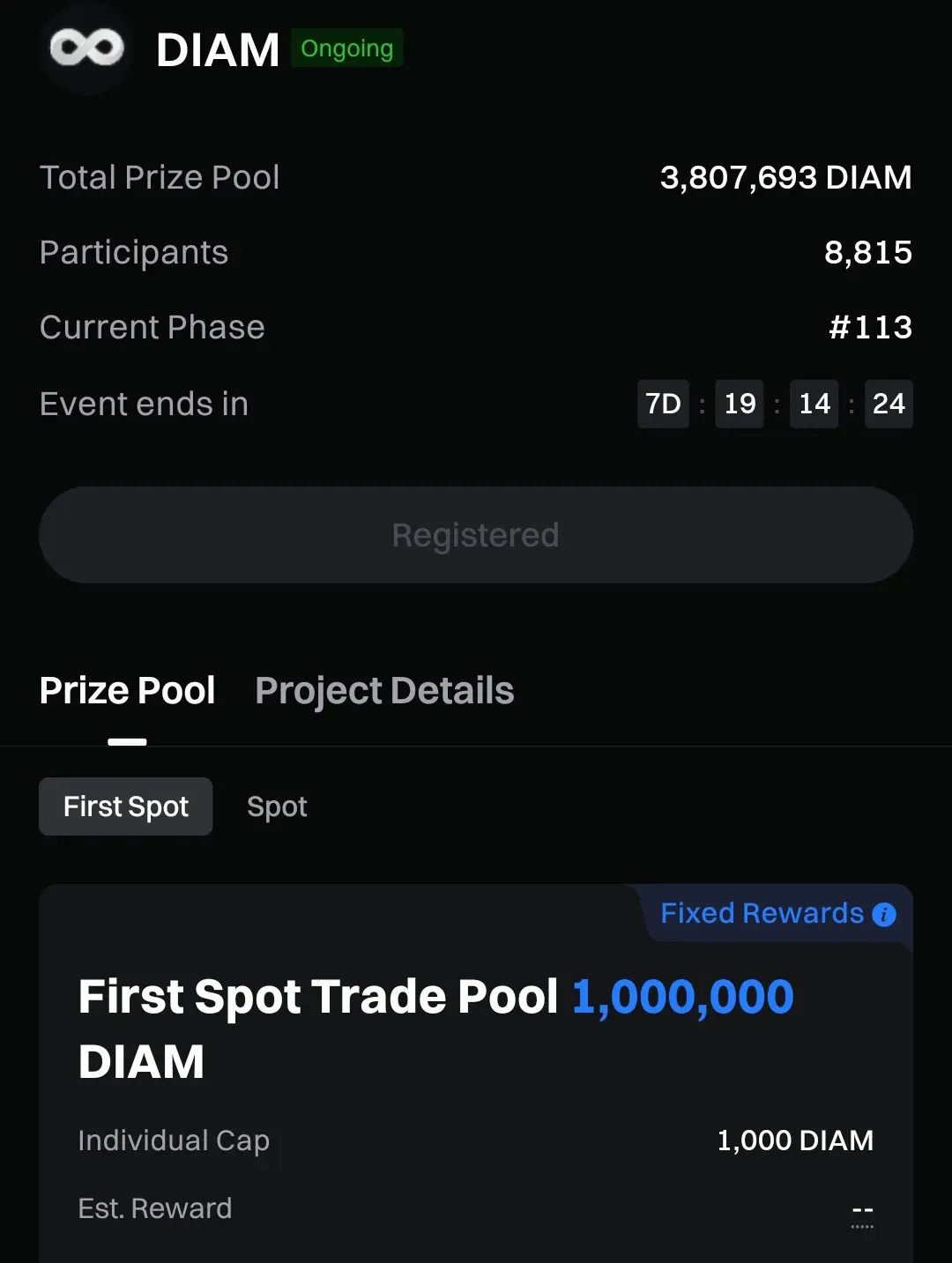Image resolution: width=952 pixels, height=1263 pixels.
Task: Click the 1,000 DIAM individual cap value
Action: point(795,1140)
